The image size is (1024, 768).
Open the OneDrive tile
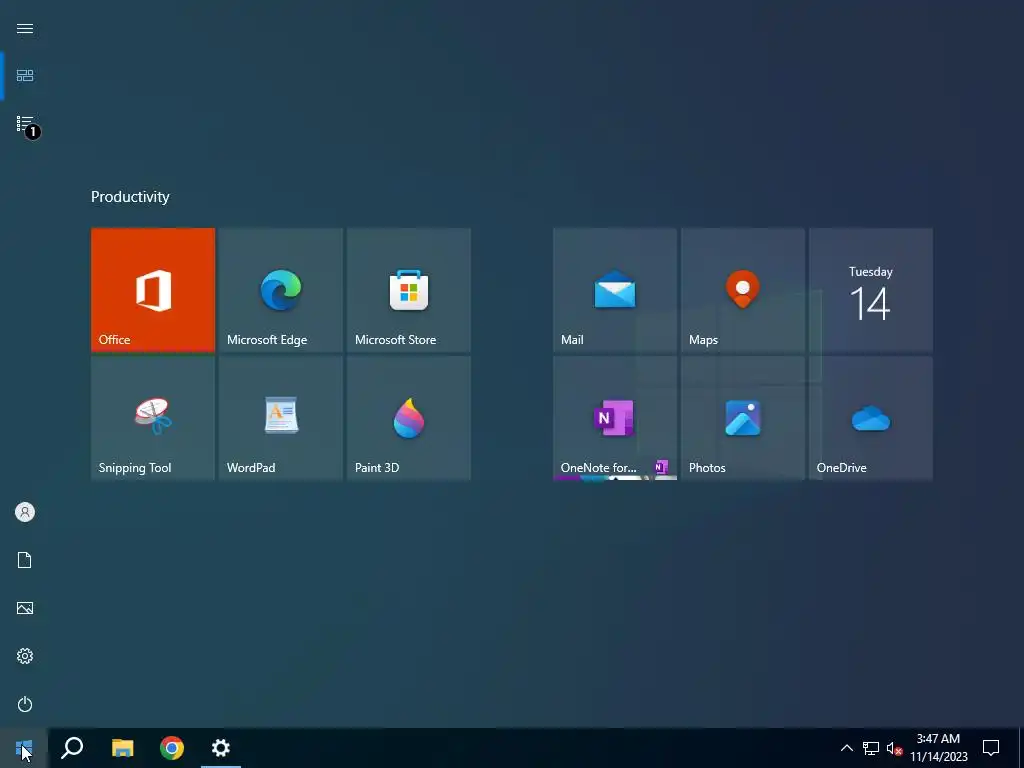pyautogui.click(x=871, y=418)
